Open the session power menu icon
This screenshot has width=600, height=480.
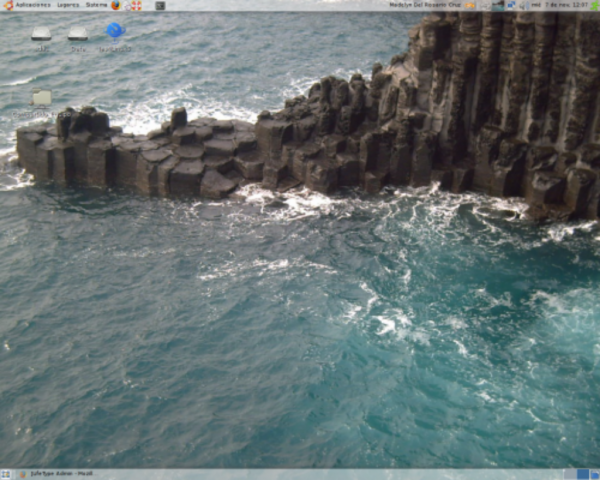click(x=592, y=5)
